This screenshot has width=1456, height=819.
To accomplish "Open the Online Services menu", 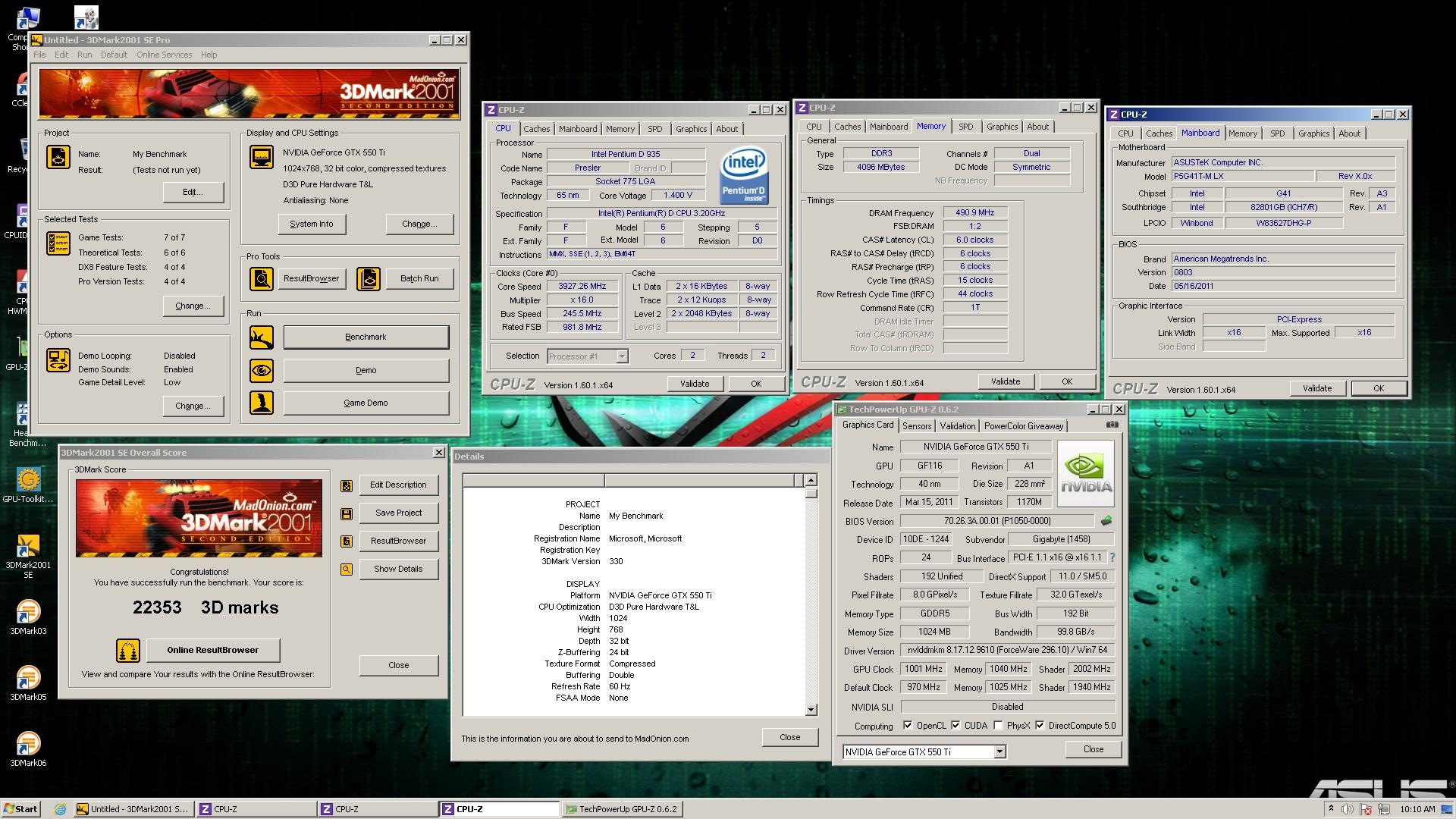I will click(x=164, y=55).
